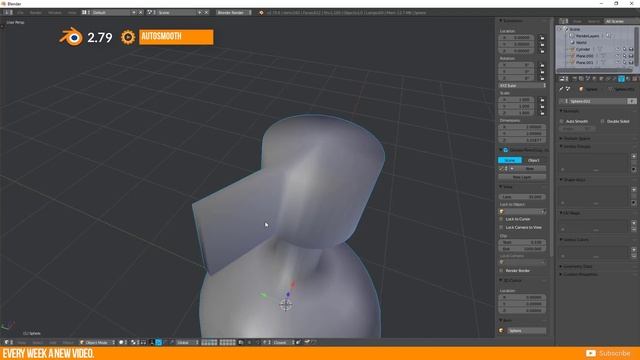Expand the Texture Space panel

pyautogui.click(x=577, y=138)
